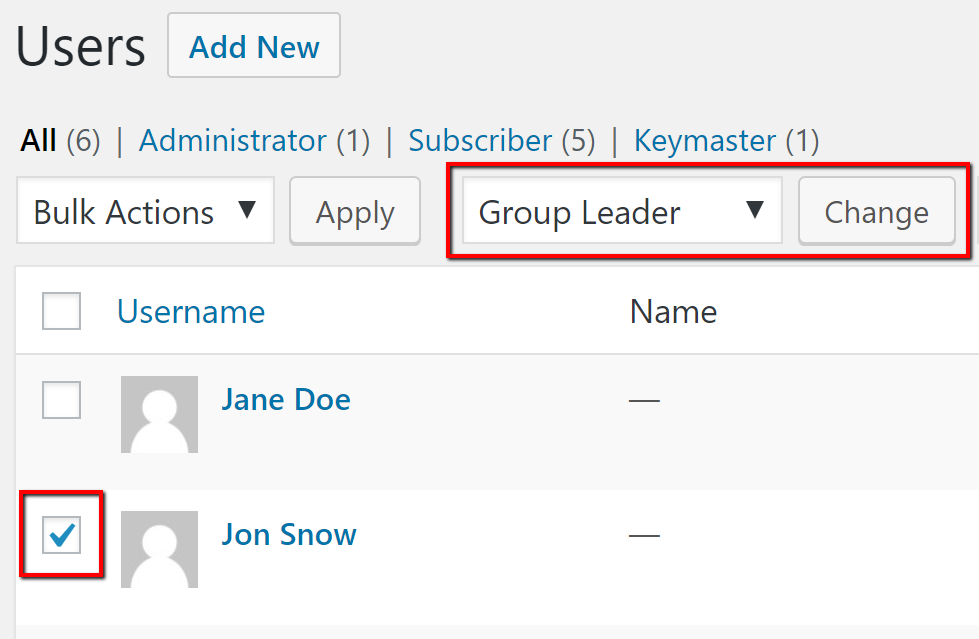Viewport: 979px width, 639px height.
Task: Click Jon Snow's empty Name cell dash
Action: 644,536
